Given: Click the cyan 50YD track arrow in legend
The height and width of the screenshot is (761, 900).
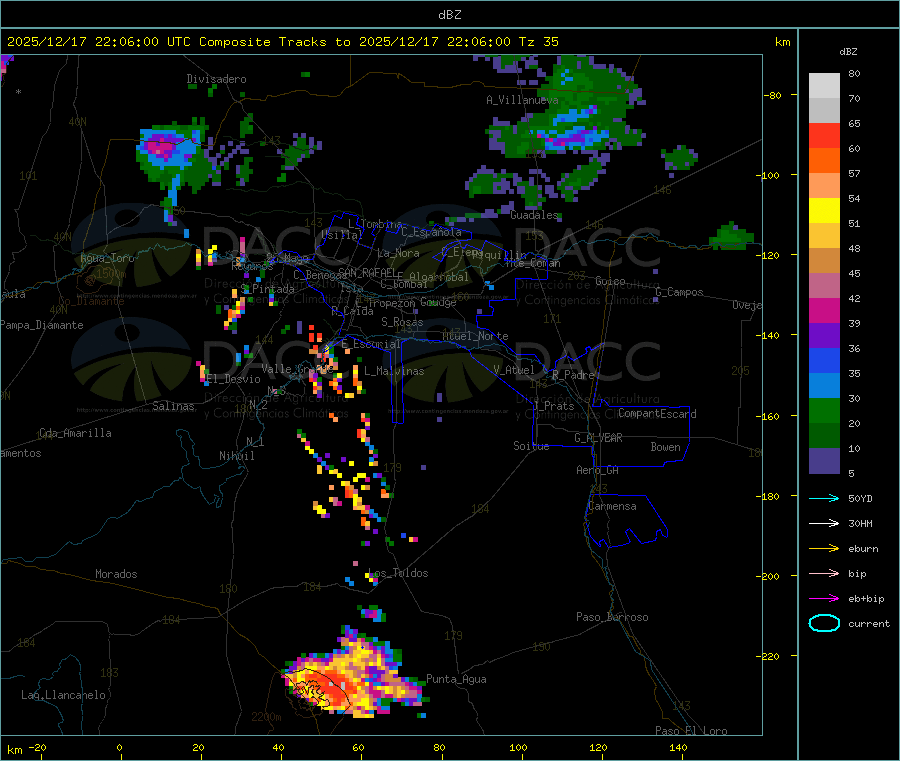Looking at the screenshot, I should click(x=824, y=498).
